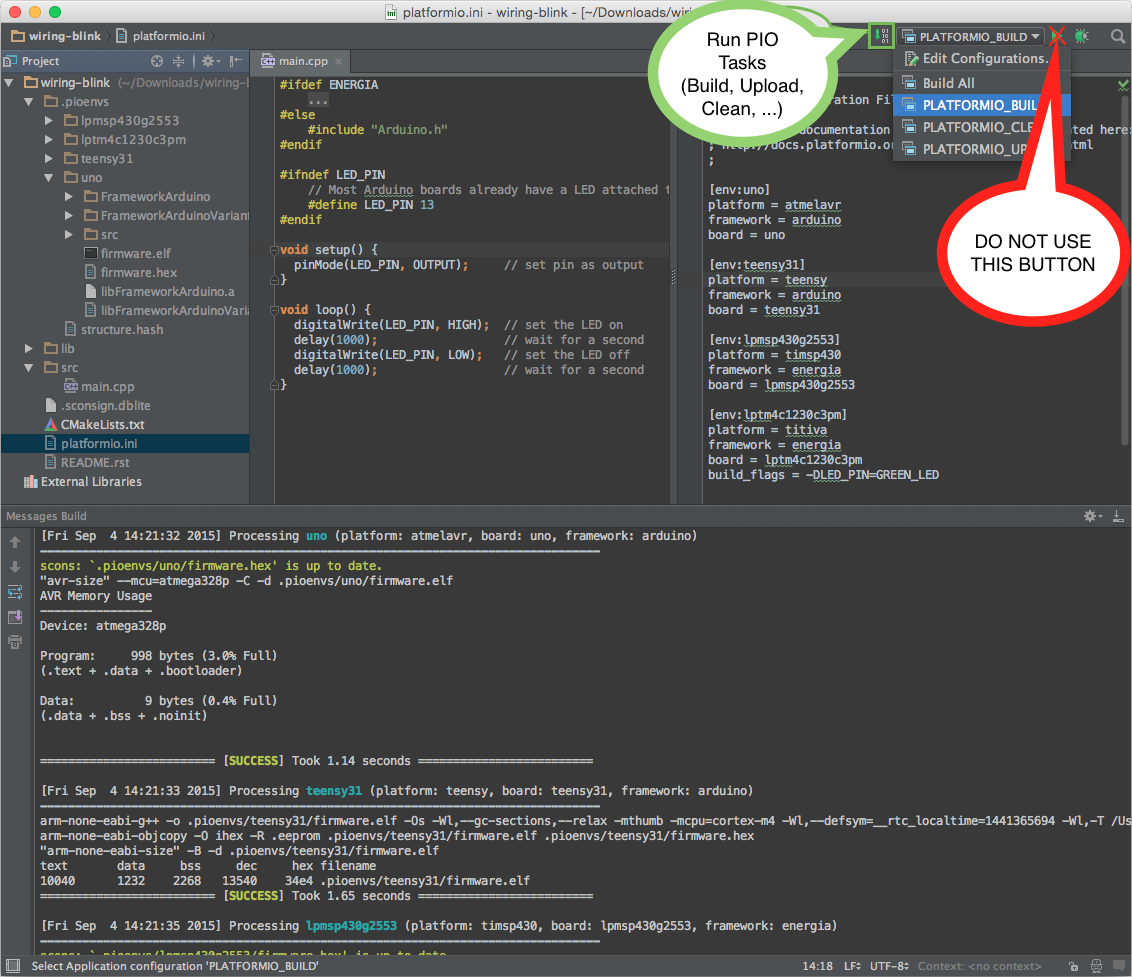Open Messages Build panel gear menu
This screenshot has height=977, width=1132.
click(1092, 516)
